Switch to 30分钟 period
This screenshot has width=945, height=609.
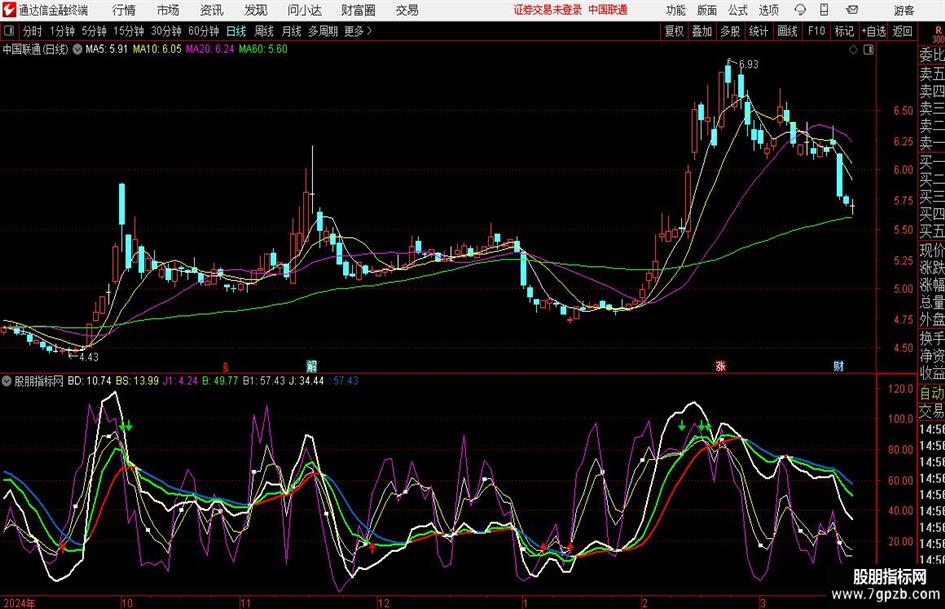tap(166, 31)
